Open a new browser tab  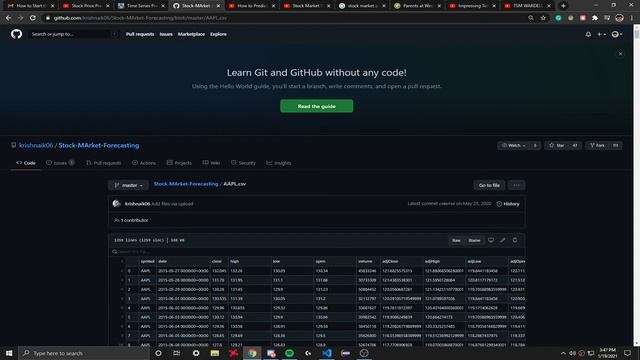click(x=563, y=6)
